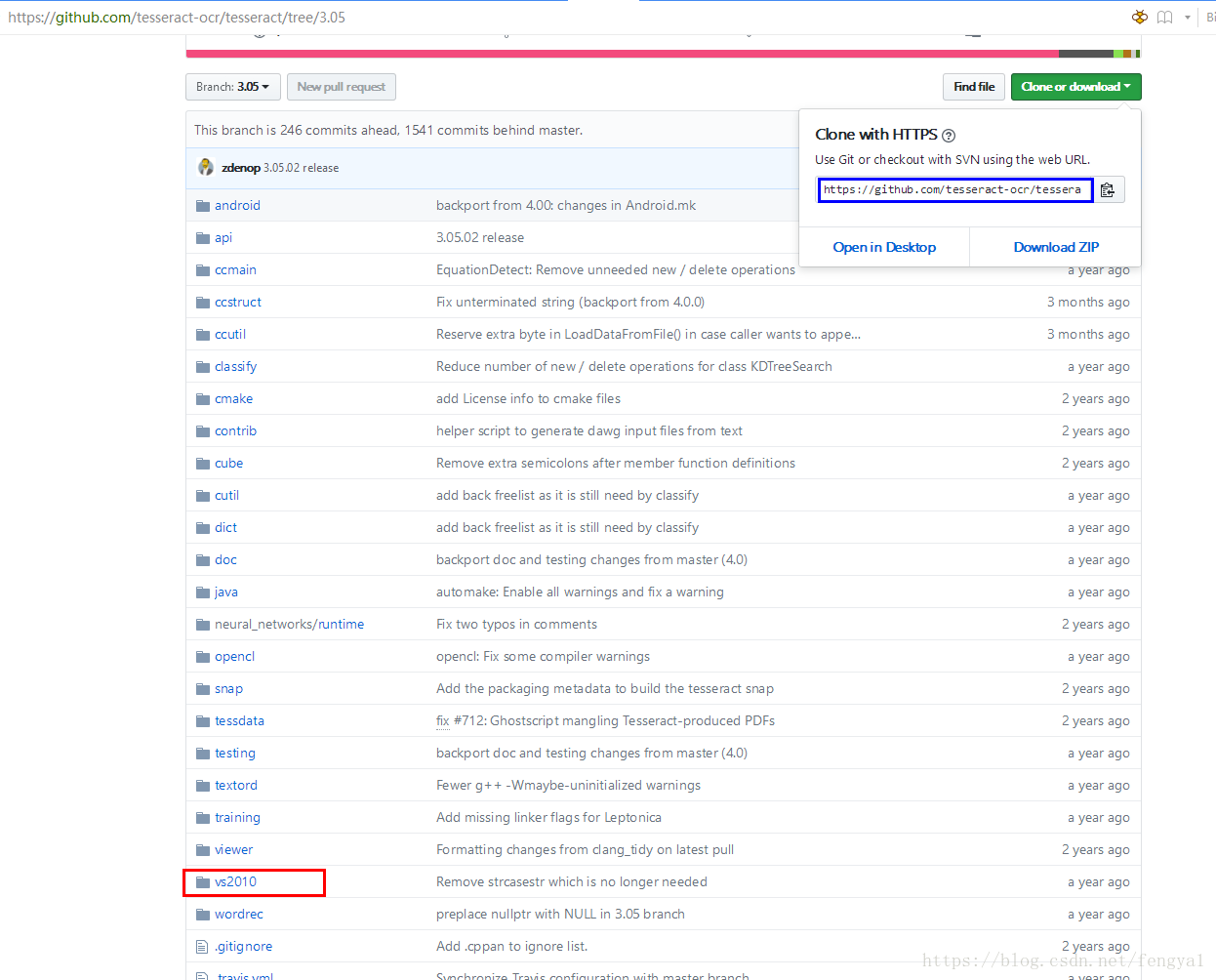
Task: Open the neural_networks/runtime folder link
Action: (289, 625)
